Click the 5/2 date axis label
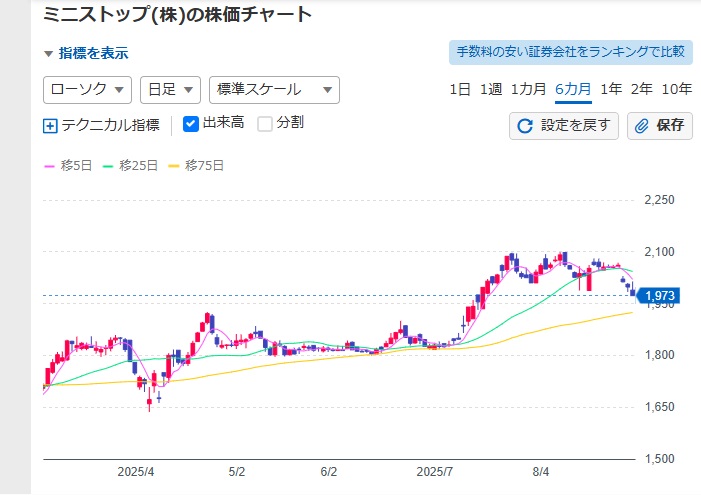 (237, 472)
